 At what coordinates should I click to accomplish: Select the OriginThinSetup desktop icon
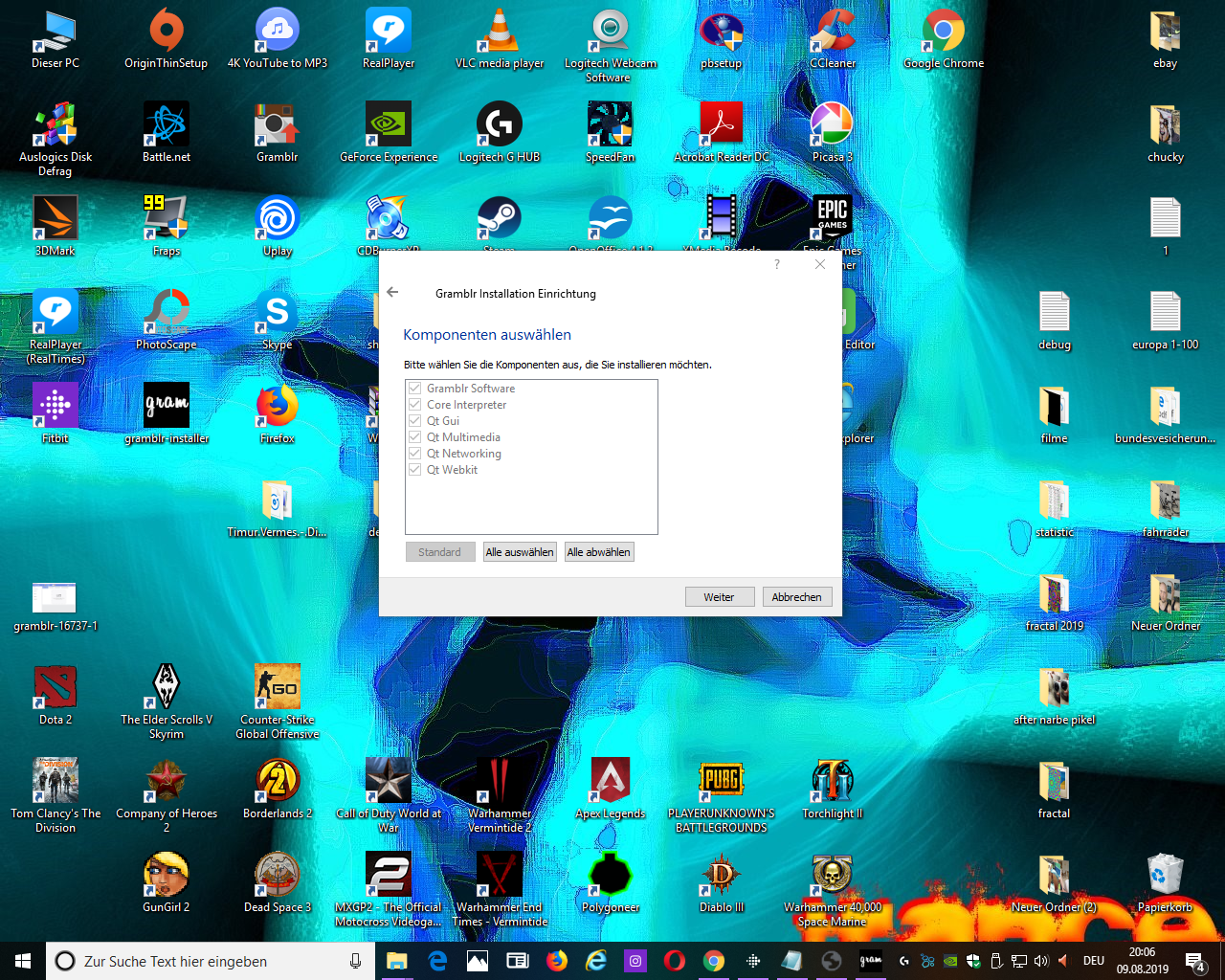coord(167,40)
